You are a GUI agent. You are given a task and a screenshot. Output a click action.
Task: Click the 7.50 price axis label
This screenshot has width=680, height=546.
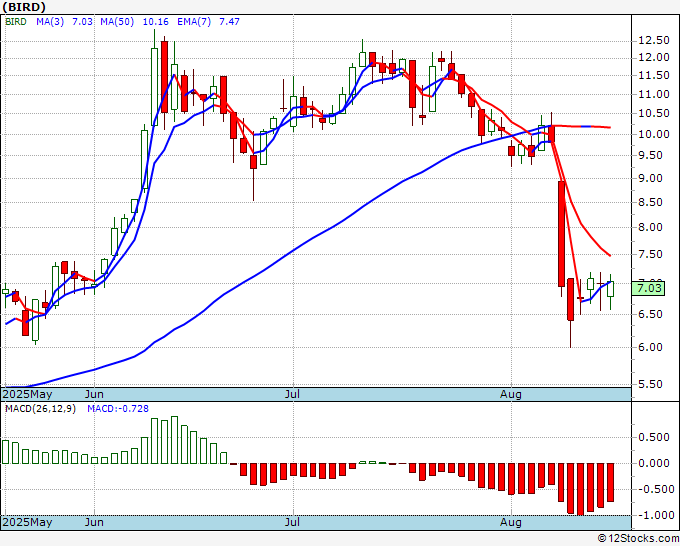[x=650, y=255]
